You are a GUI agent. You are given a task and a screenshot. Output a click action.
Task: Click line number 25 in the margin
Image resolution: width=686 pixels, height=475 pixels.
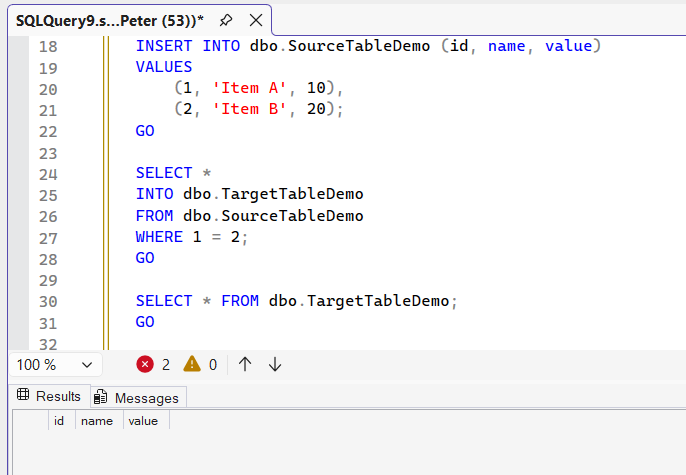tap(47, 194)
